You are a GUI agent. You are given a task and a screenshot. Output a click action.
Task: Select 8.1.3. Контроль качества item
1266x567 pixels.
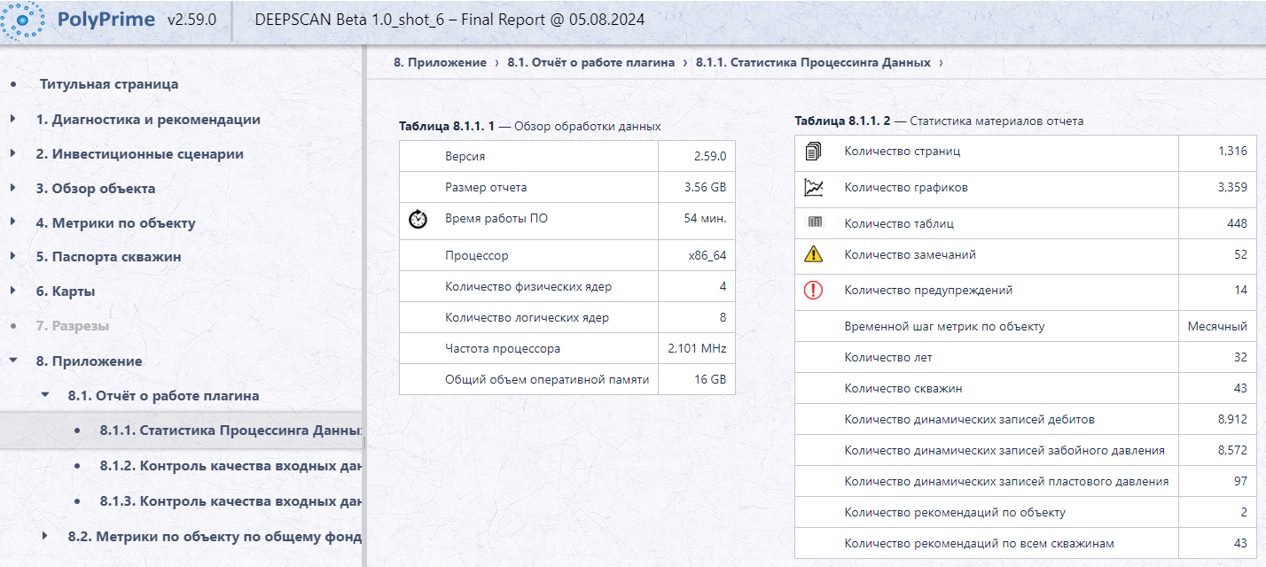(230, 500)
